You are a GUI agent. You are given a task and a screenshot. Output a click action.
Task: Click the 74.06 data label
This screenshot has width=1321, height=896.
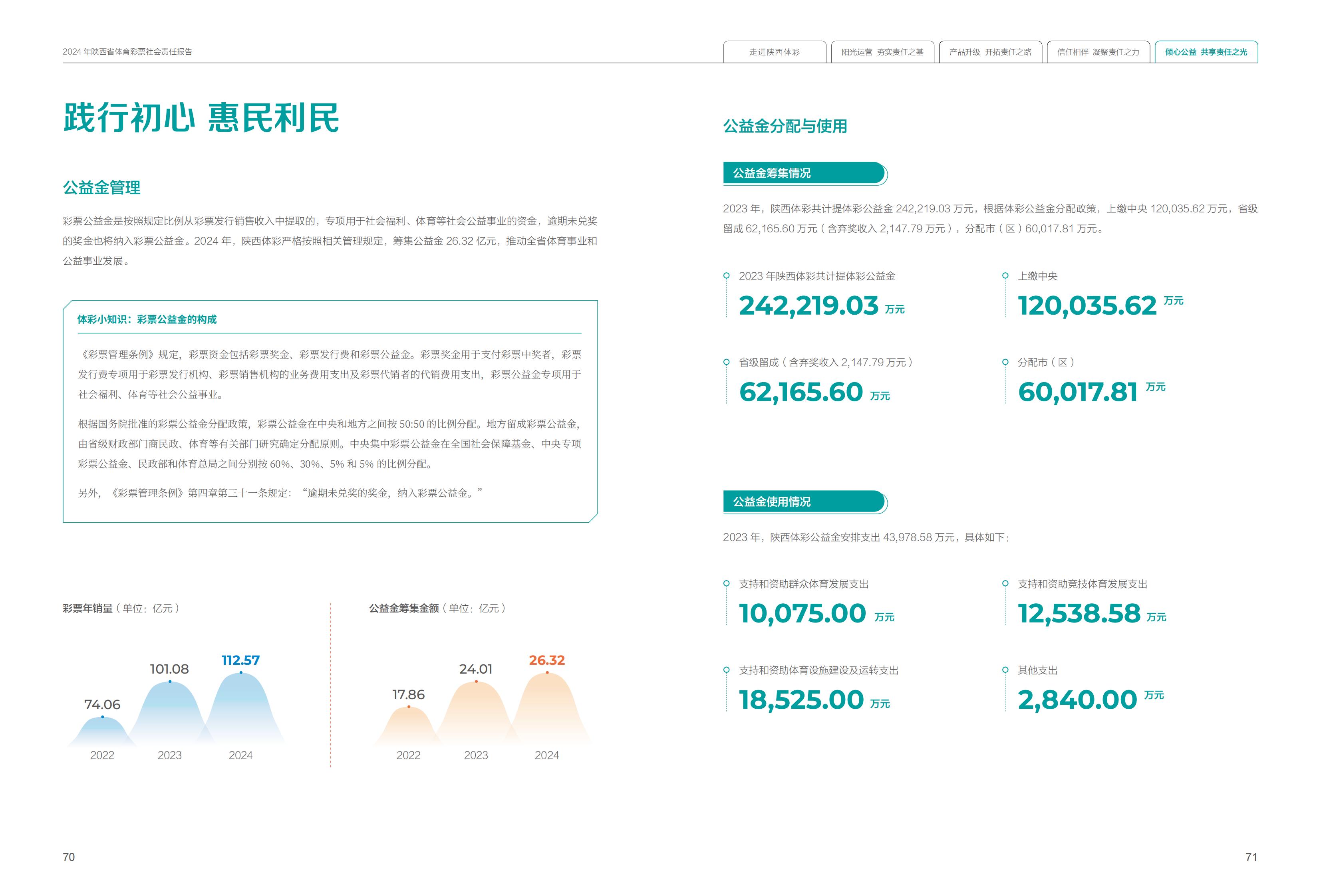102,704
